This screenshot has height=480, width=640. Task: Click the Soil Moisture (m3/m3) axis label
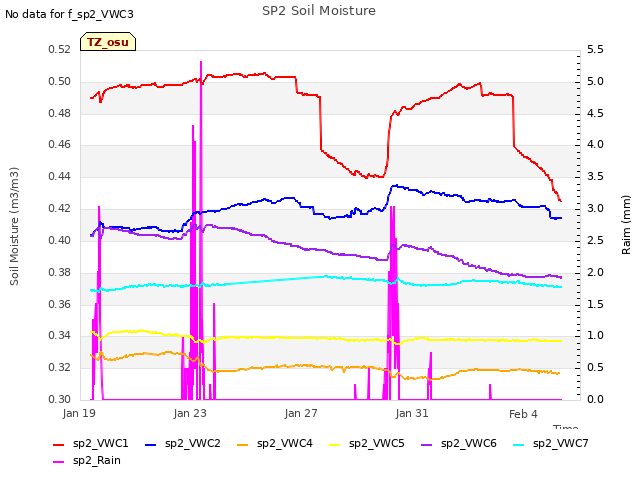coord(14,226)
